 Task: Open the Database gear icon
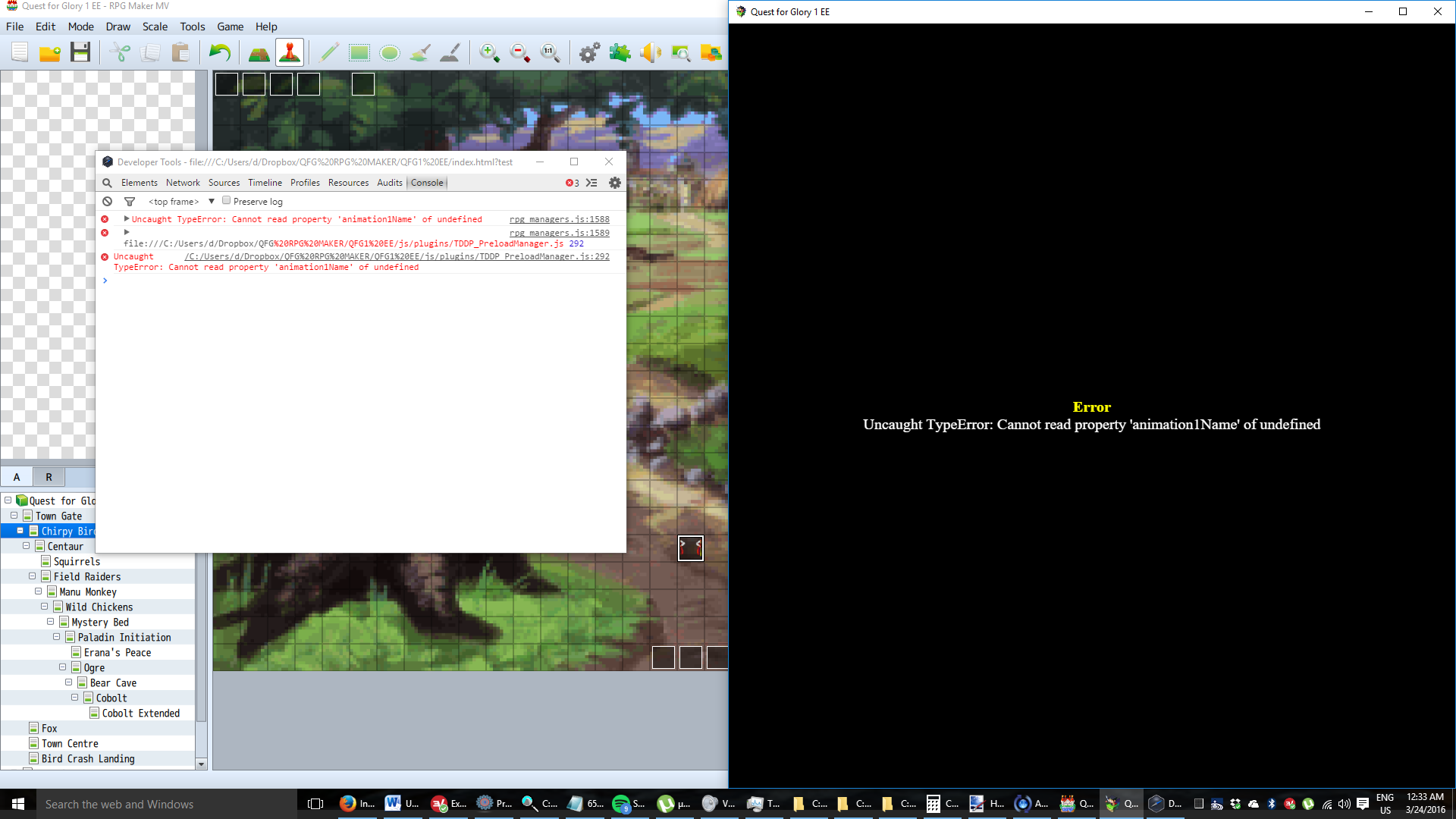[x=589, y=52]
